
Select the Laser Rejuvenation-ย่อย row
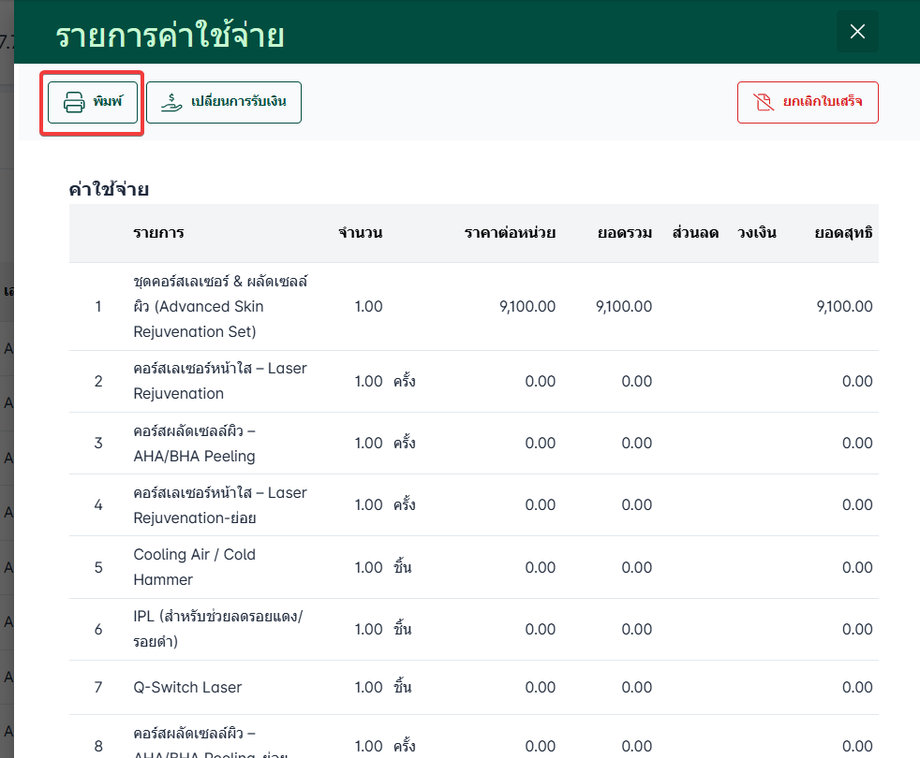[220, 505]
